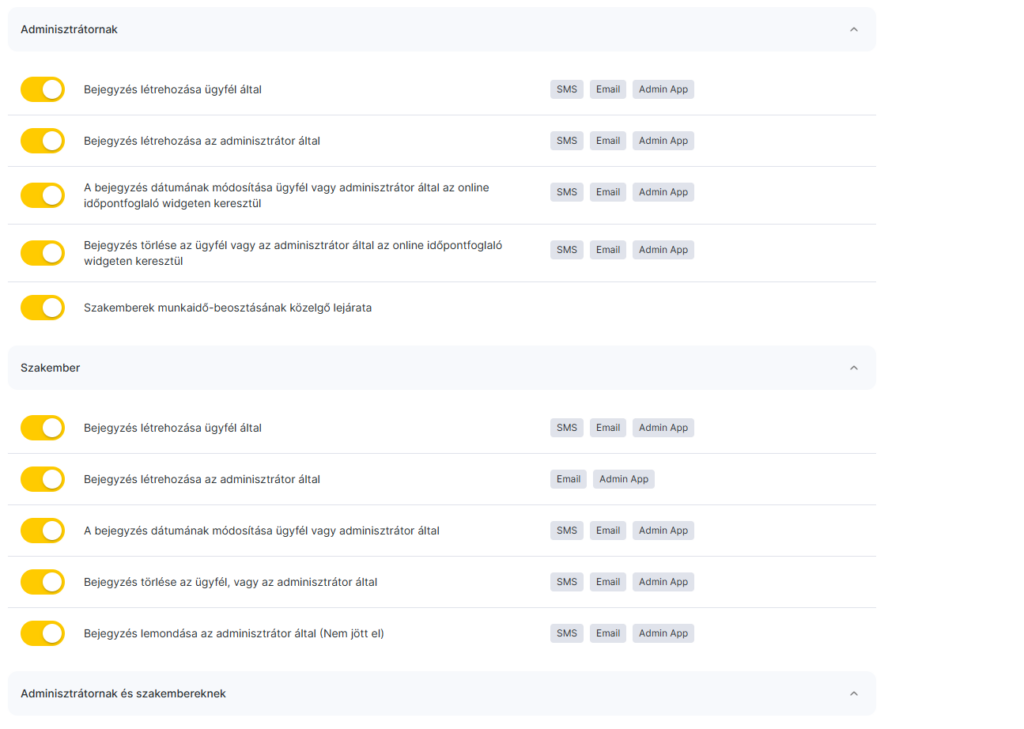Click Admin App tag in Bejegyzés lemondása row
The height and width of the screenshot is (729, 1024).
click(x=663, y=633)
